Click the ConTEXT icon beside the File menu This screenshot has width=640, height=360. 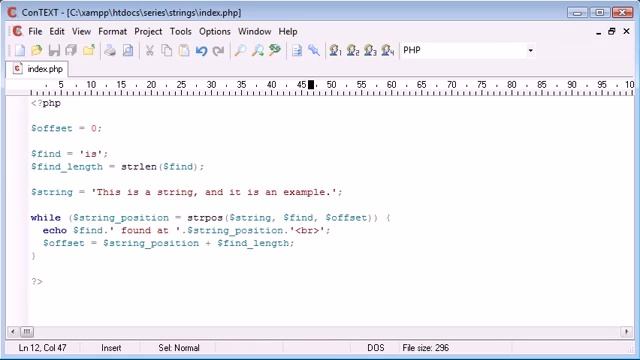click(17, 31)
